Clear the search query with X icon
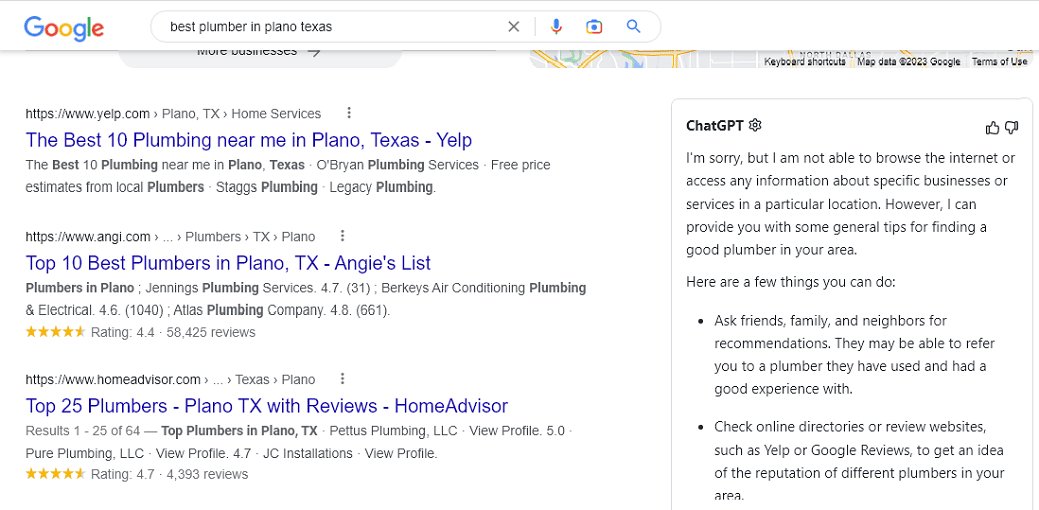The width and height of the screenshot is (1039, 510). pos(514,26)
